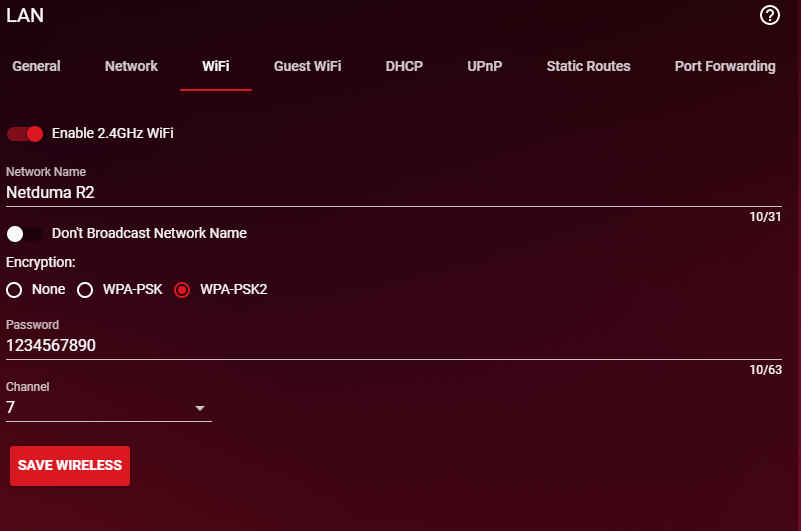This screenshot has width=801, height=531.
Task: Click the Network Name field
Action: point(380,192)
